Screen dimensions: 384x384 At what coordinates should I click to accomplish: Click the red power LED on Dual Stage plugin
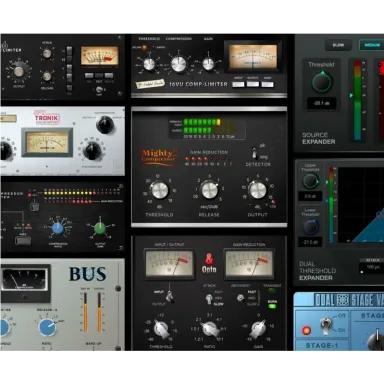pyautogui.click(x=306, y=330)
